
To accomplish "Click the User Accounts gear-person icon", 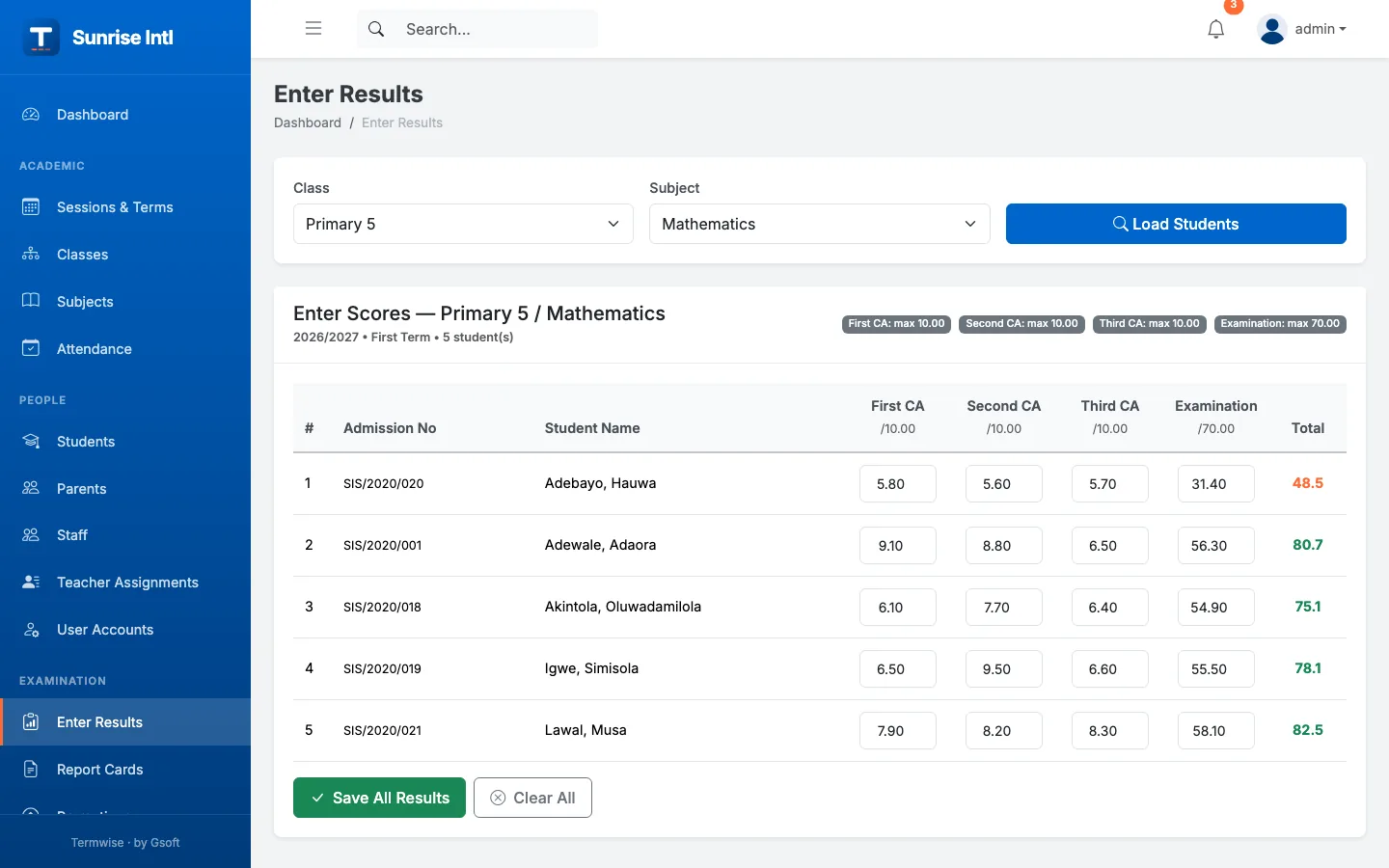I will [31, 629].
